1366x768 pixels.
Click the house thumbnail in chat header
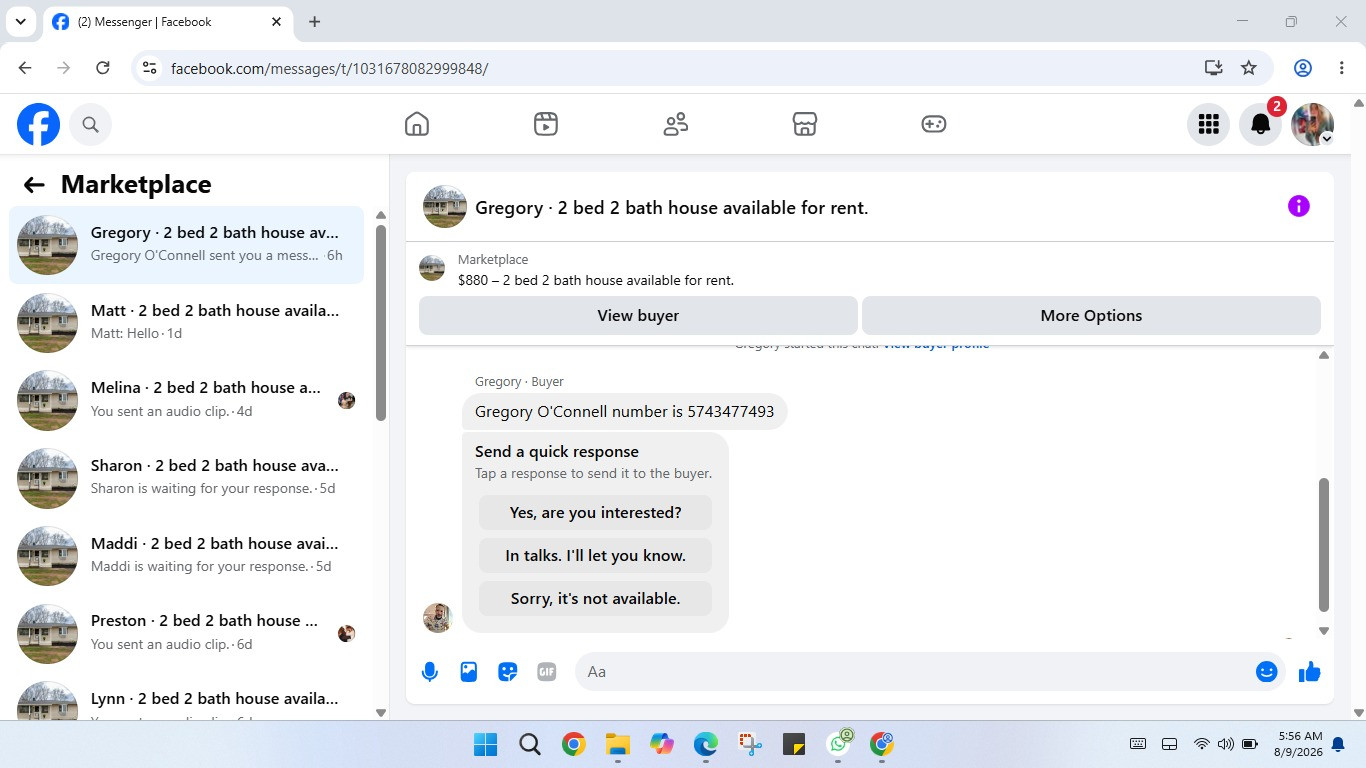(445, 207)
